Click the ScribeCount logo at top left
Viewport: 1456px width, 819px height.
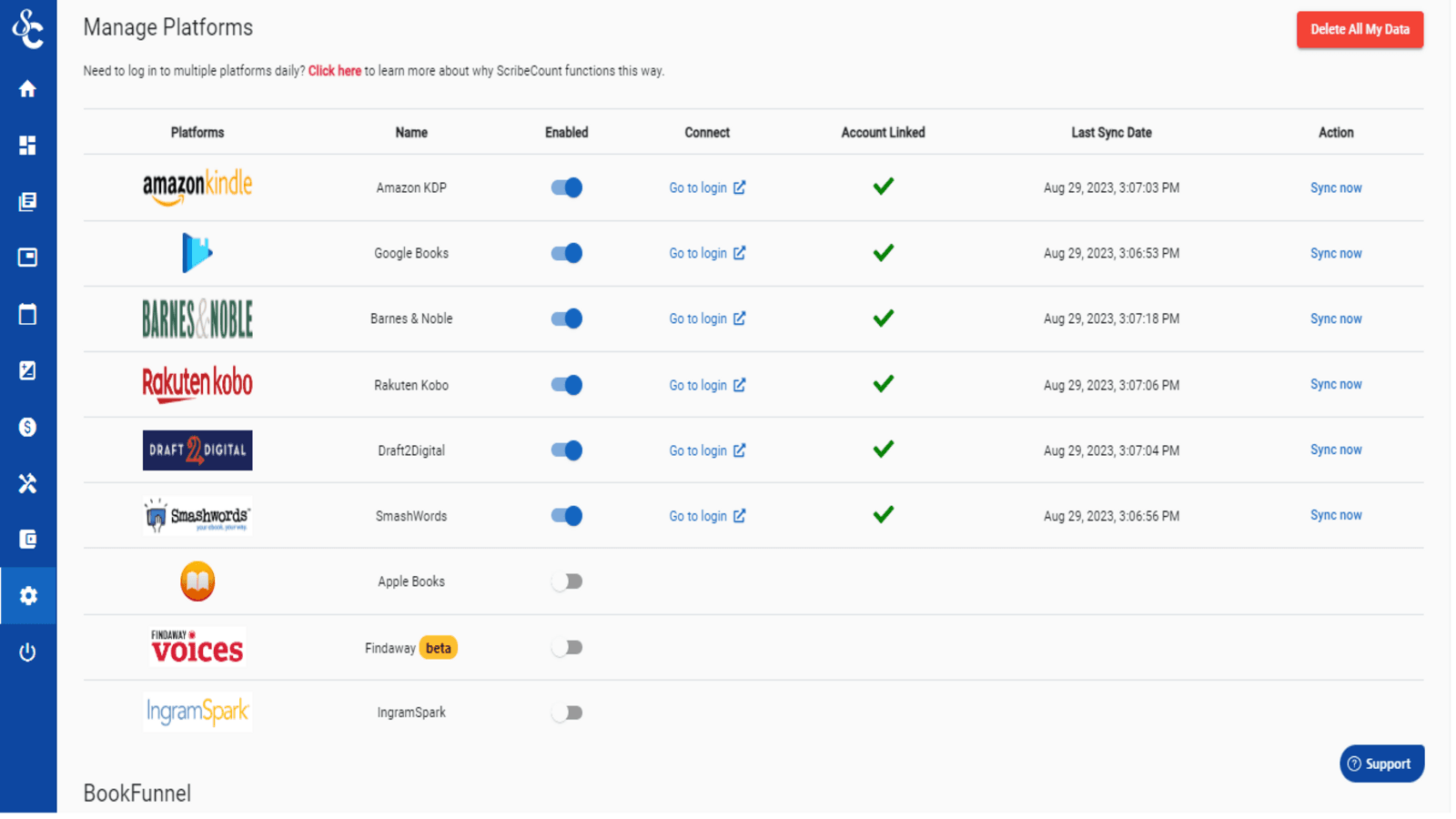point(27,28)
